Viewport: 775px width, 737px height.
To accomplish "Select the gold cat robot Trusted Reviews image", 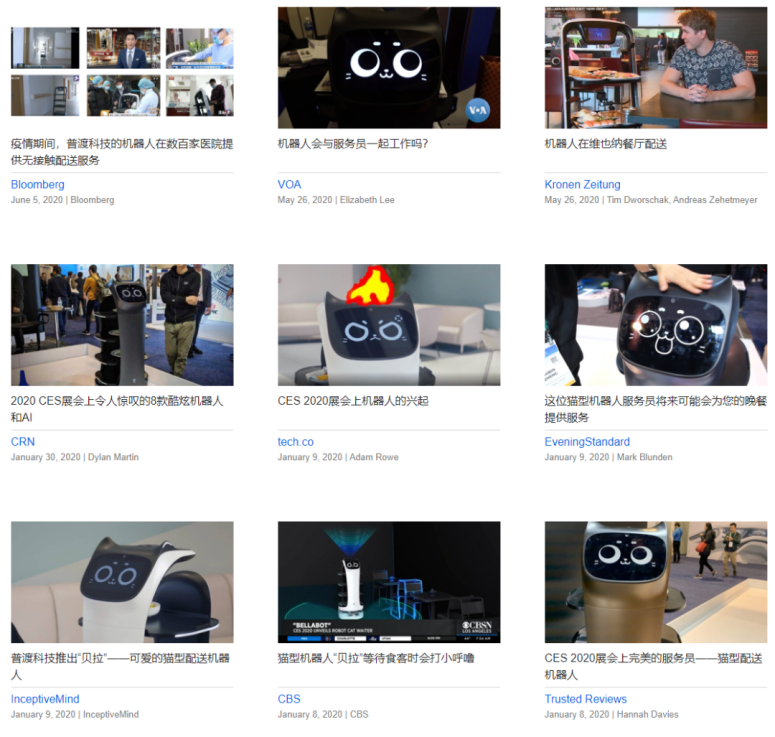I will [x=656, y=582].
